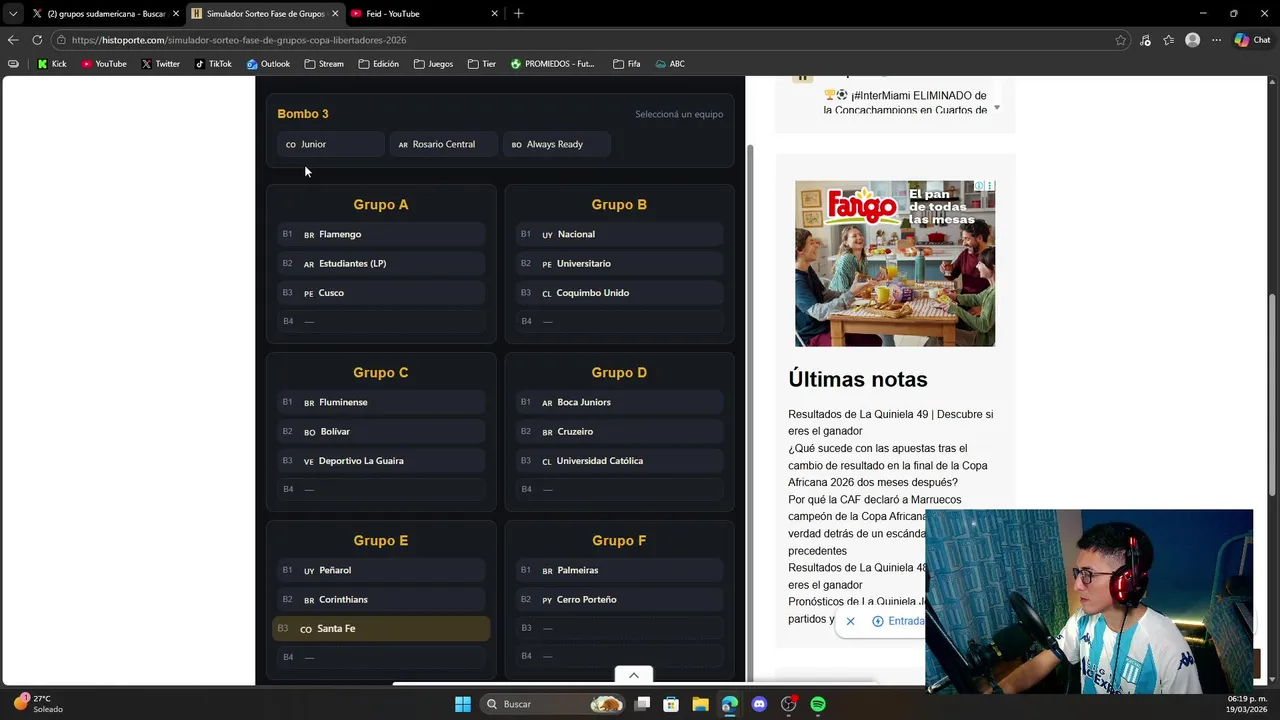Close the Entrada popup with X

coord(850,621)
